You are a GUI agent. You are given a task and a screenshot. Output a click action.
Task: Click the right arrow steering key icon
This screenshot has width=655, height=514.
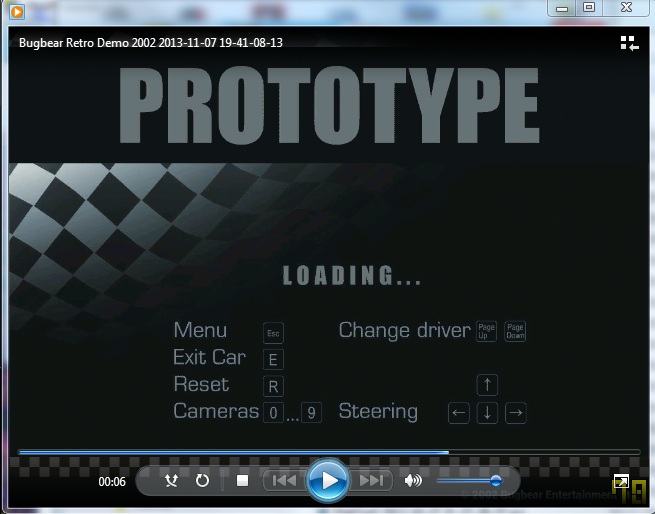pyautogui.click(x=516, y=413)
